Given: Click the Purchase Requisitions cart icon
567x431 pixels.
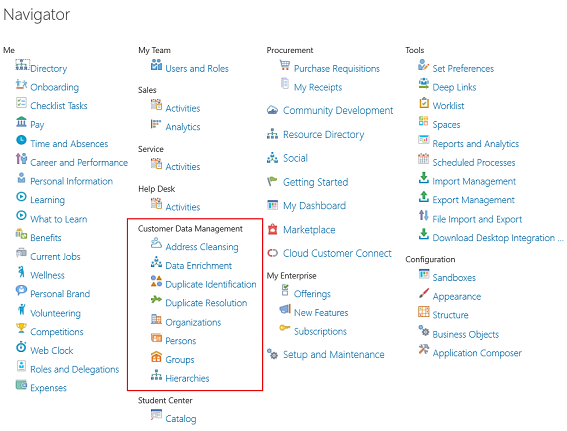Looking at the screenshot, I should (x=285, y=65).
